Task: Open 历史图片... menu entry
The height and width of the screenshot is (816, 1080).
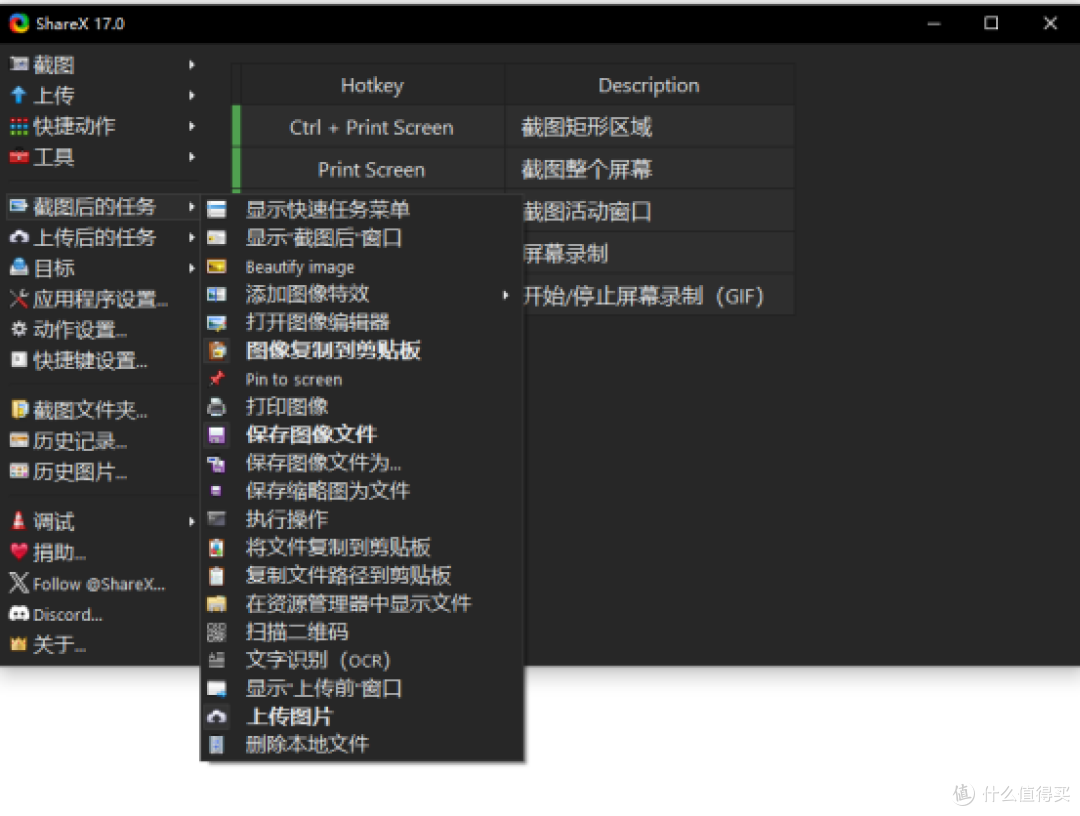Action: tap(102, 472)
